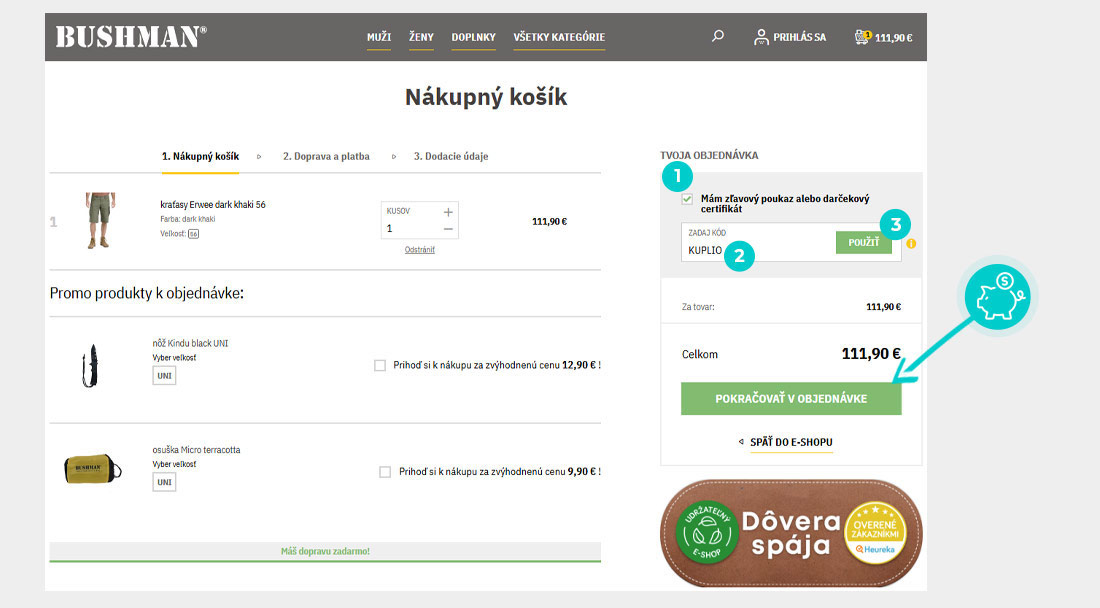Click the Za tovar amount row
The image size is (1100, 608).
(x=791, y=306)
